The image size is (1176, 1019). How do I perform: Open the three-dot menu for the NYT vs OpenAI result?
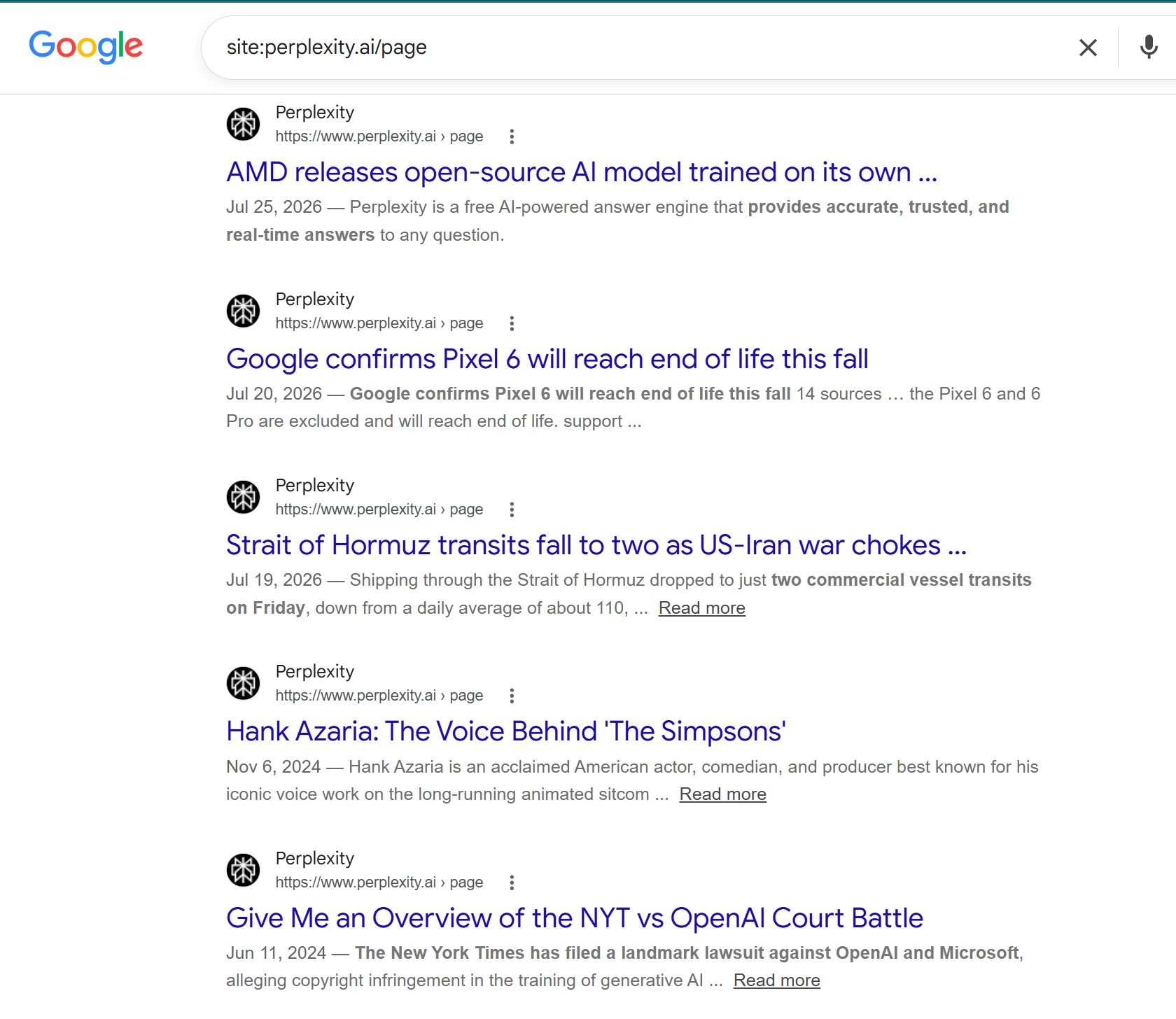tap(512, 883)
